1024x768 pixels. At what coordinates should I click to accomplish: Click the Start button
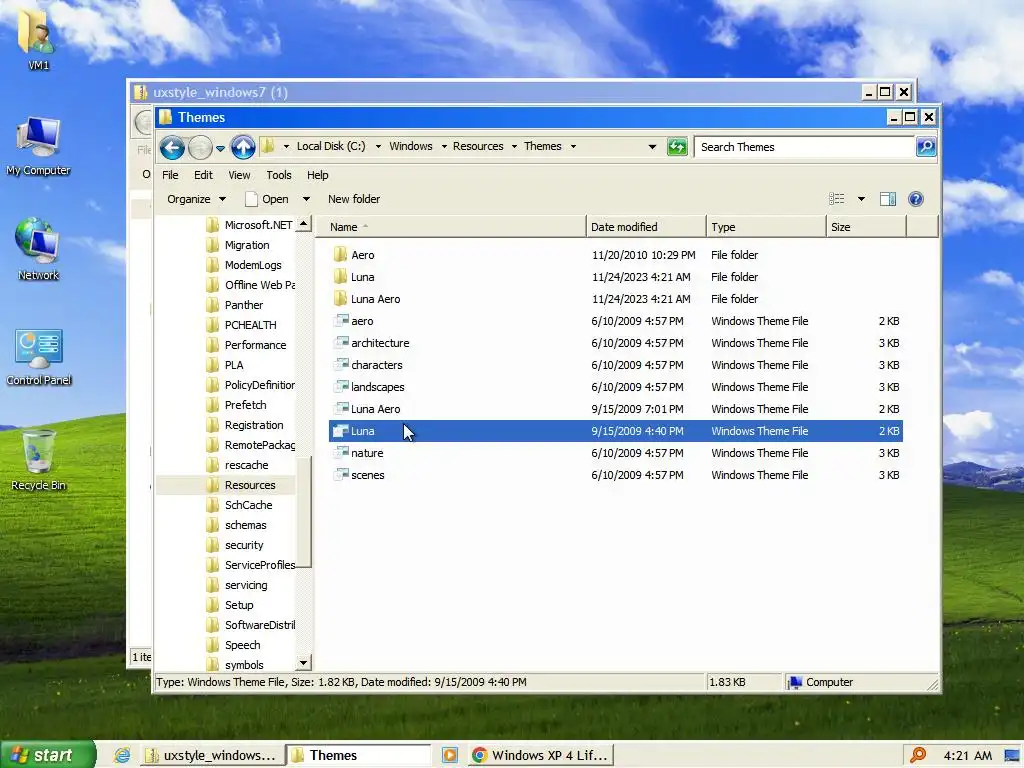tap(48, 755)
